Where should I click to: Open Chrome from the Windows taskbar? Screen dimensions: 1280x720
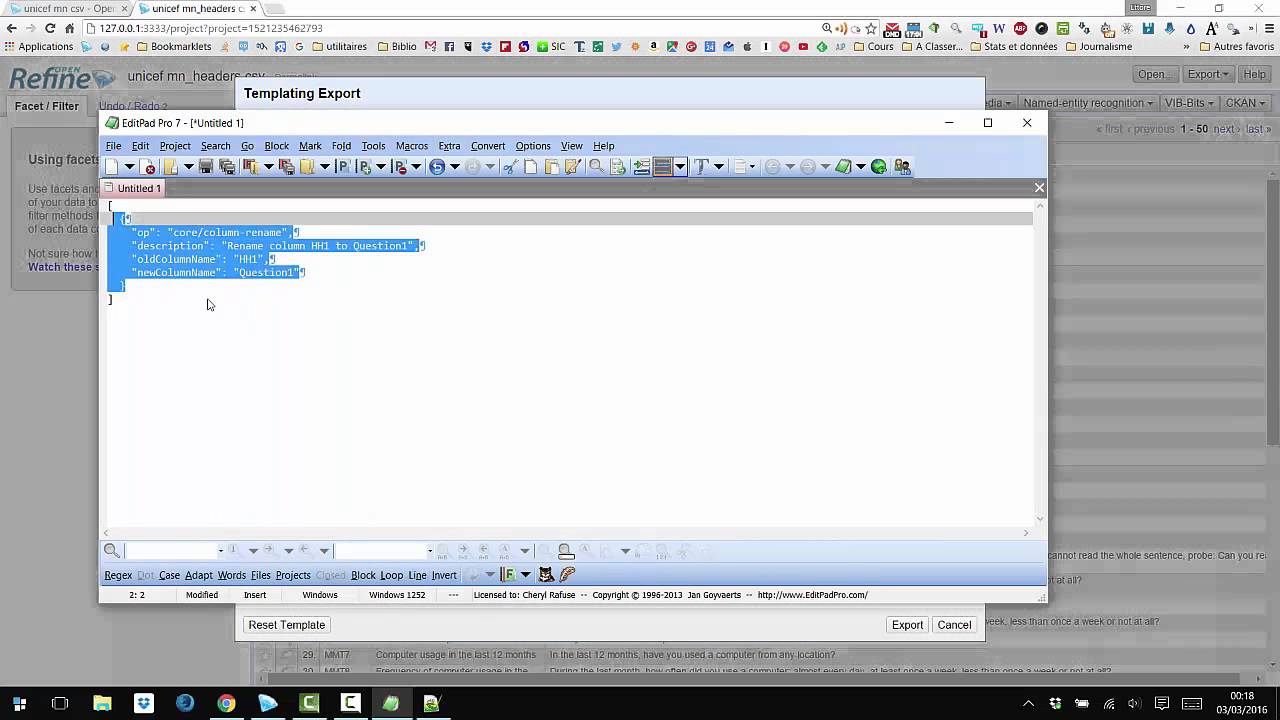[x=226, y=703]
